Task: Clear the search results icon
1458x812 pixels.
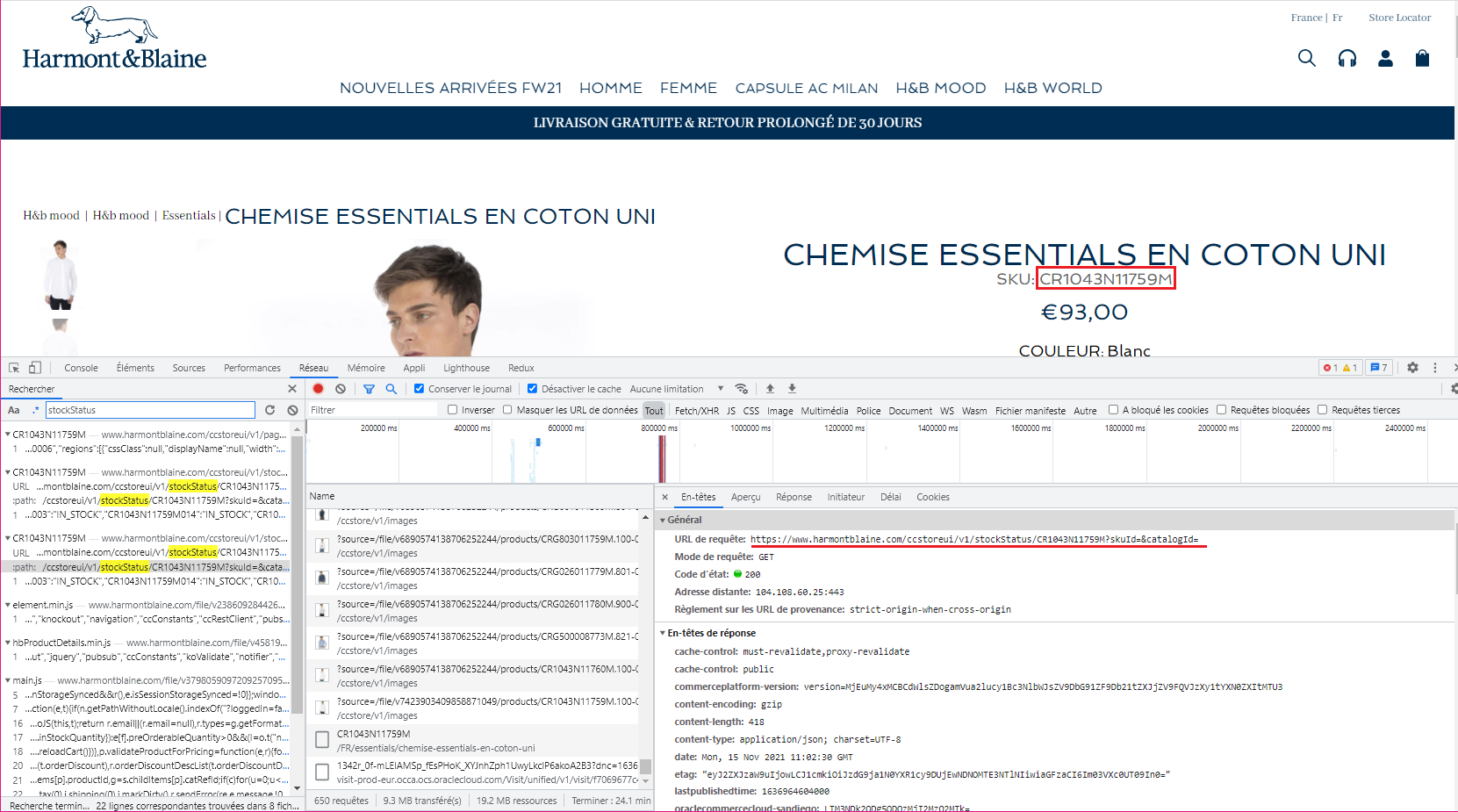Action: [292, 410]
